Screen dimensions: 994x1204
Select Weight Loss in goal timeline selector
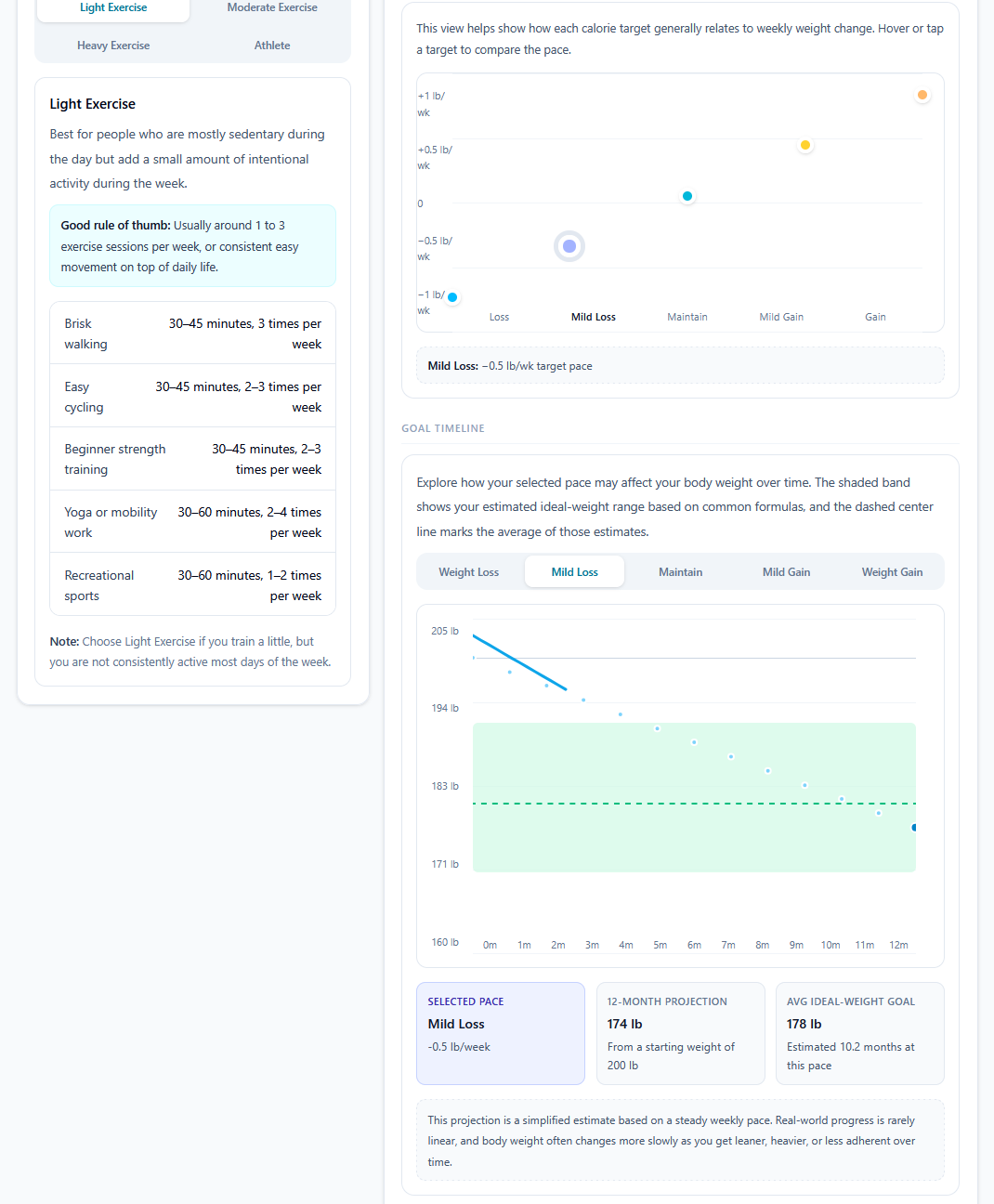point(468,572)
